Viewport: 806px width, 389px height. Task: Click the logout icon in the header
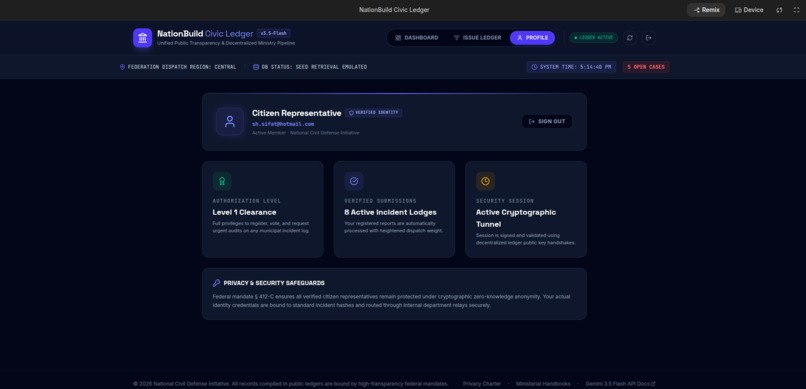click(649, 38)
